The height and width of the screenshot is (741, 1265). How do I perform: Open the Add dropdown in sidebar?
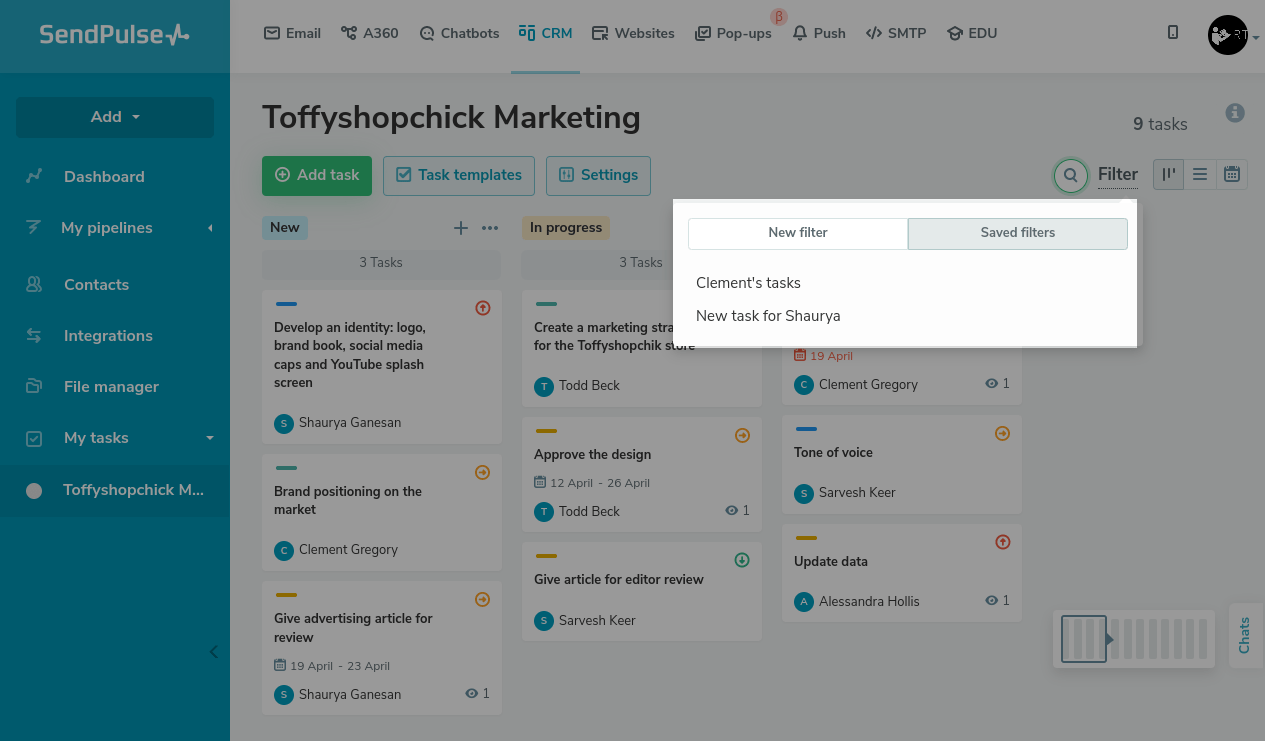coord(115,117)
